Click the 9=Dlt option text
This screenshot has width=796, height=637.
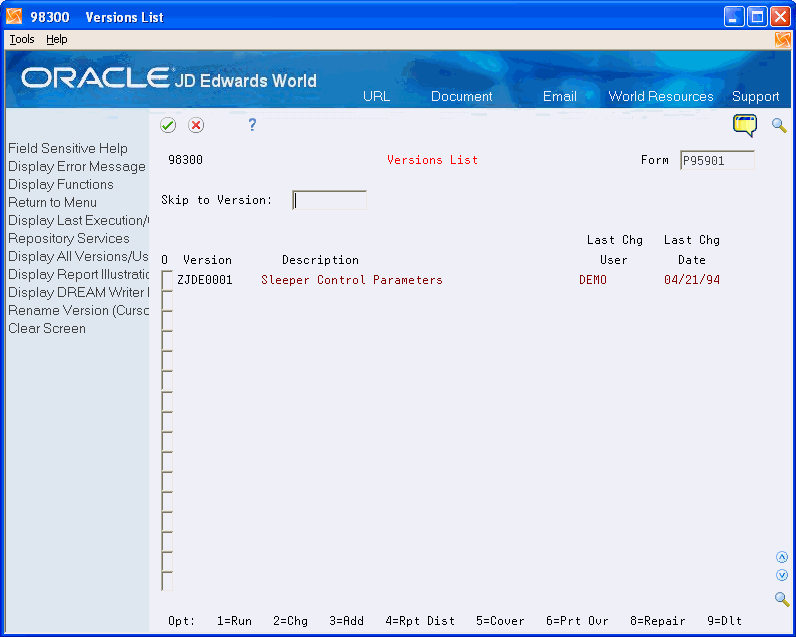click(x=724, y=621)
